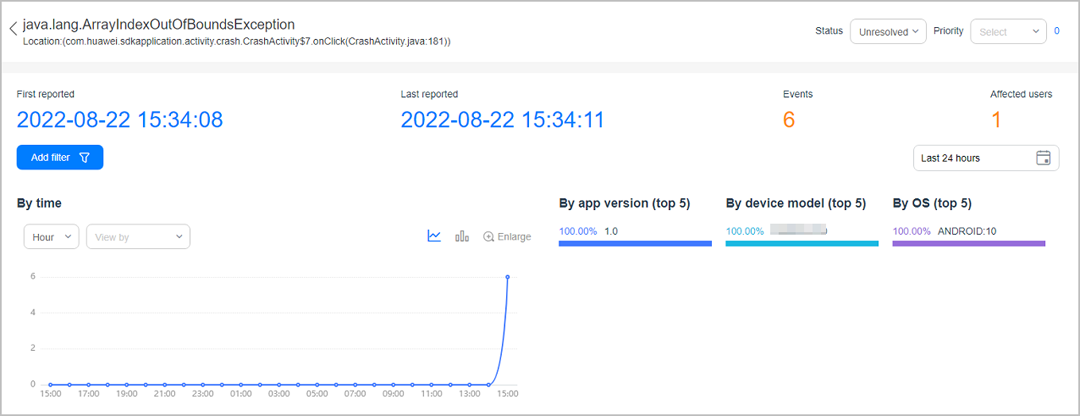The height and width of the screenshot is (416, 1080).
Task: Open calendar icon in date range field
Action: (x=1043, y=158)
